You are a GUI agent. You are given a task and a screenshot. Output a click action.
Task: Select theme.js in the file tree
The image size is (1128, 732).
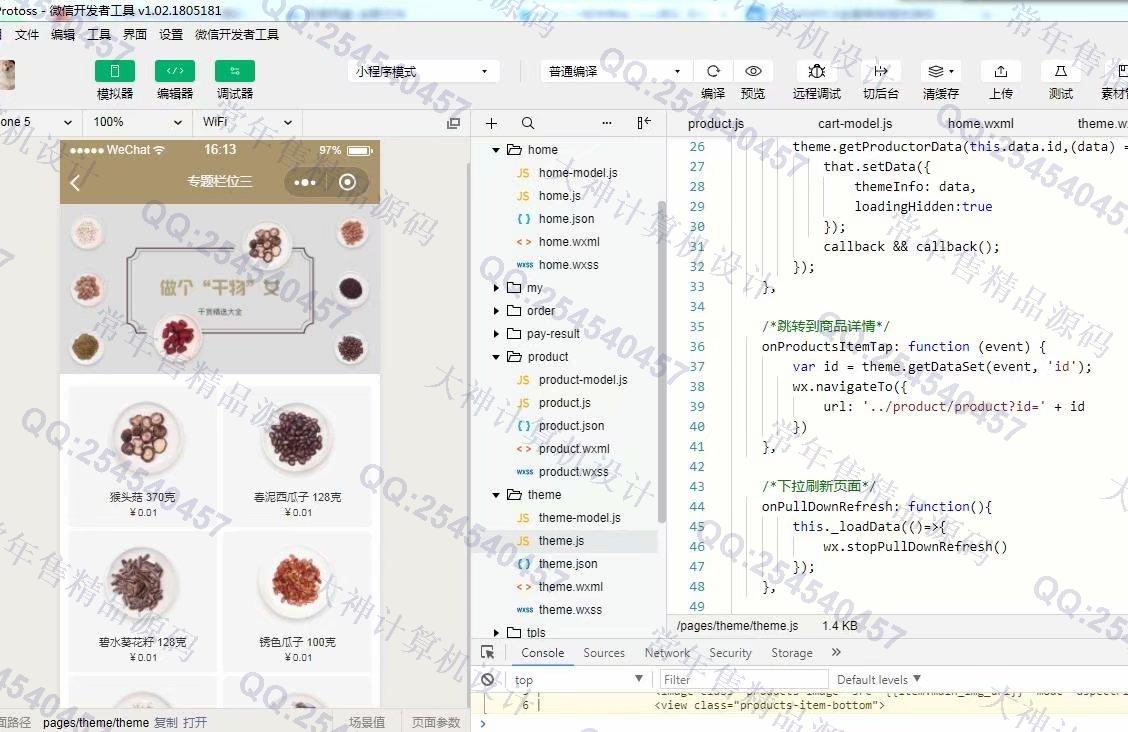pyautogui.click(x=561, y=541)
